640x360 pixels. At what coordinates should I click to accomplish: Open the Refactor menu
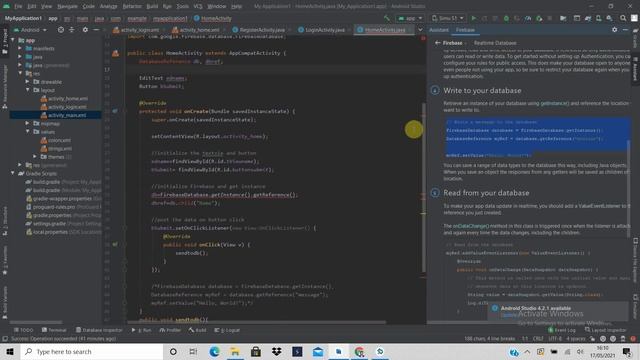(132, 6)
